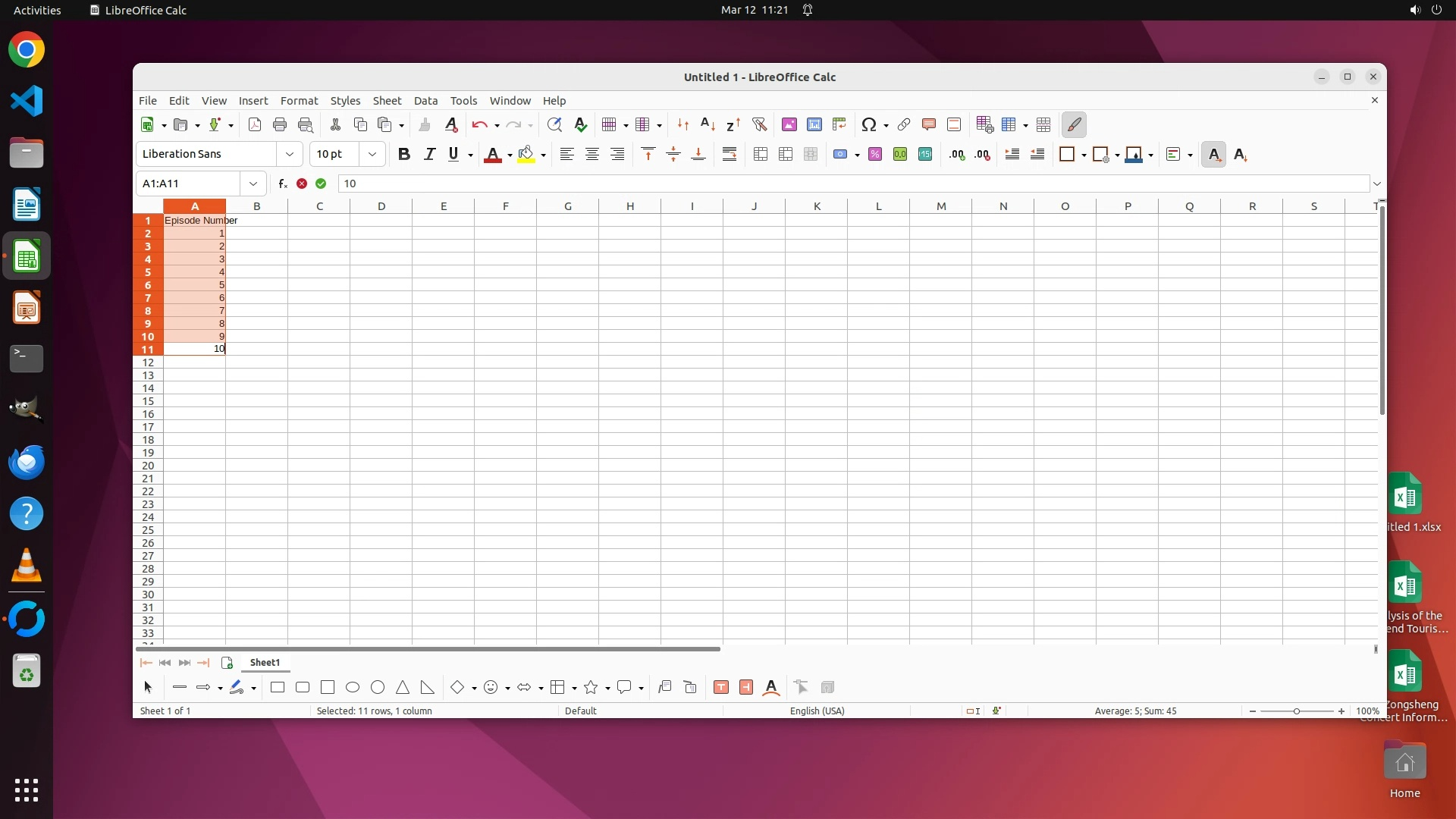
Task: Open the font size dropdown list
Action: (372, 154)
